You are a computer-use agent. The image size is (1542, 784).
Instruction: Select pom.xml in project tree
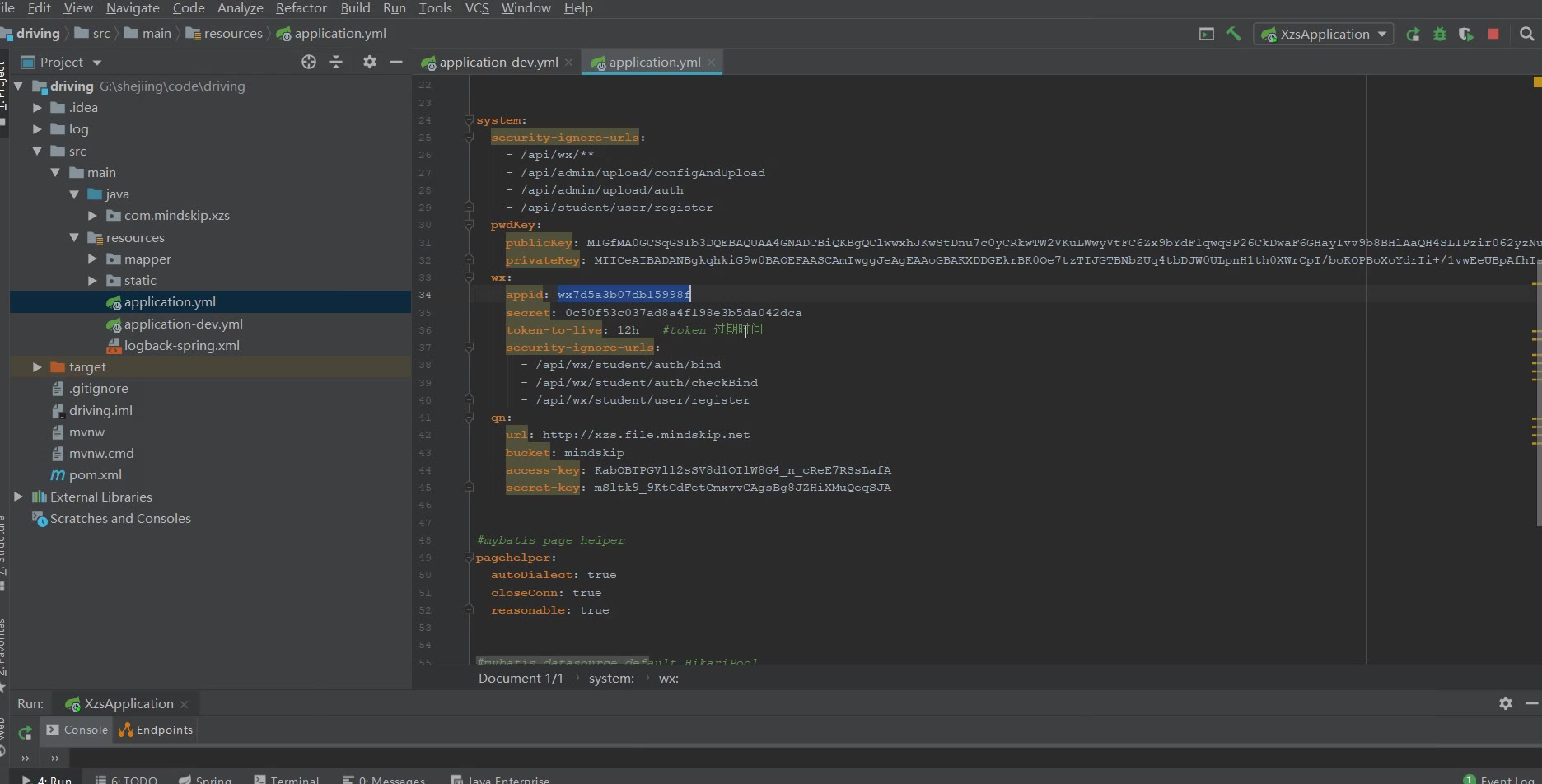(95, 475)
